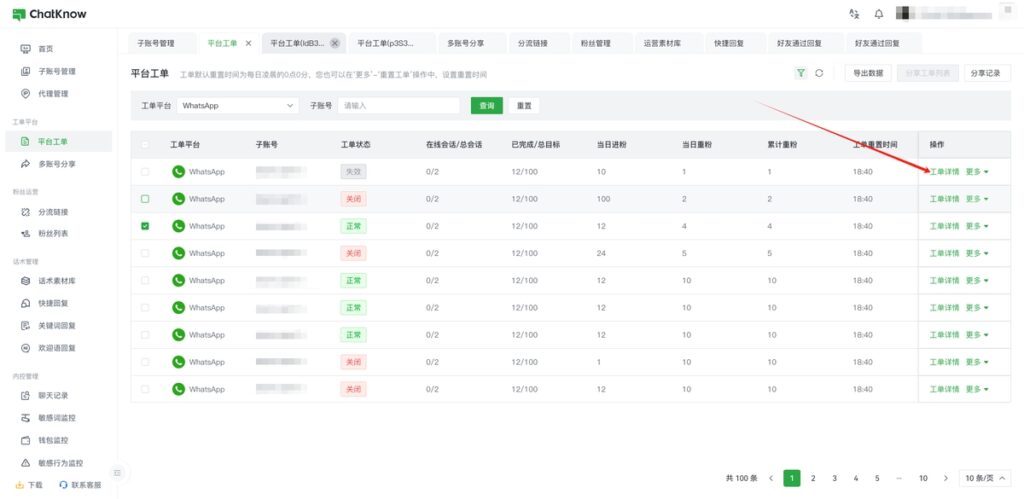
Task: Click the green 查询 button
Action: click(487, 106)
